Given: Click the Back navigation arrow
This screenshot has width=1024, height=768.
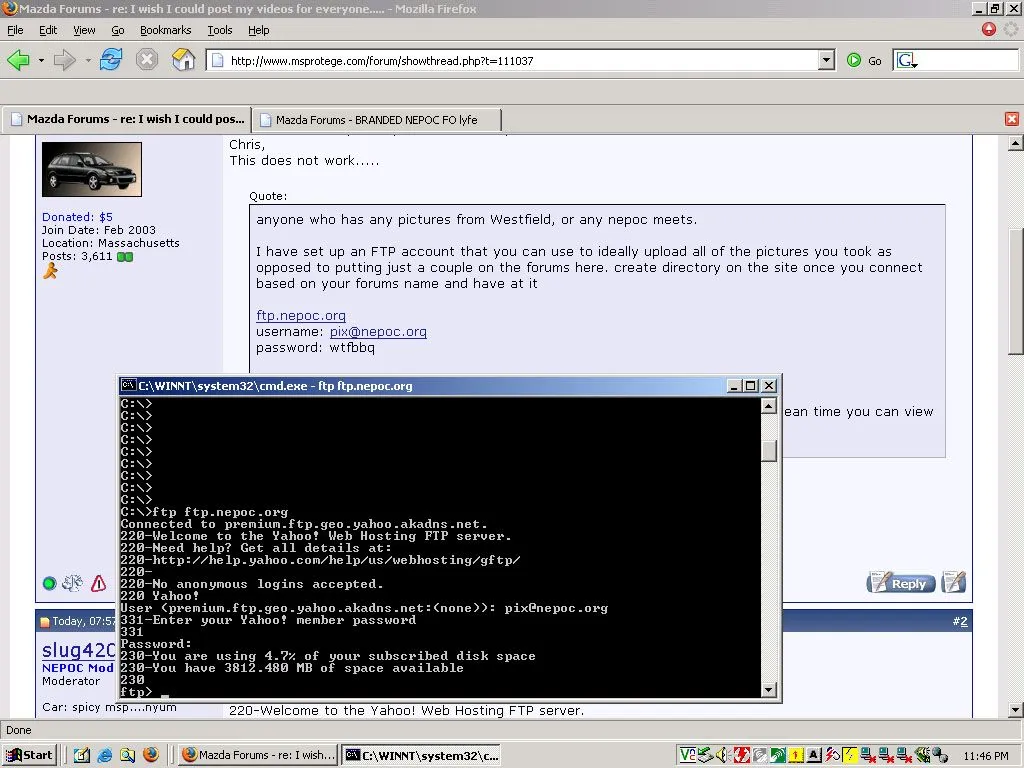Looking at the screenshot, I should (x=20, y=59).
